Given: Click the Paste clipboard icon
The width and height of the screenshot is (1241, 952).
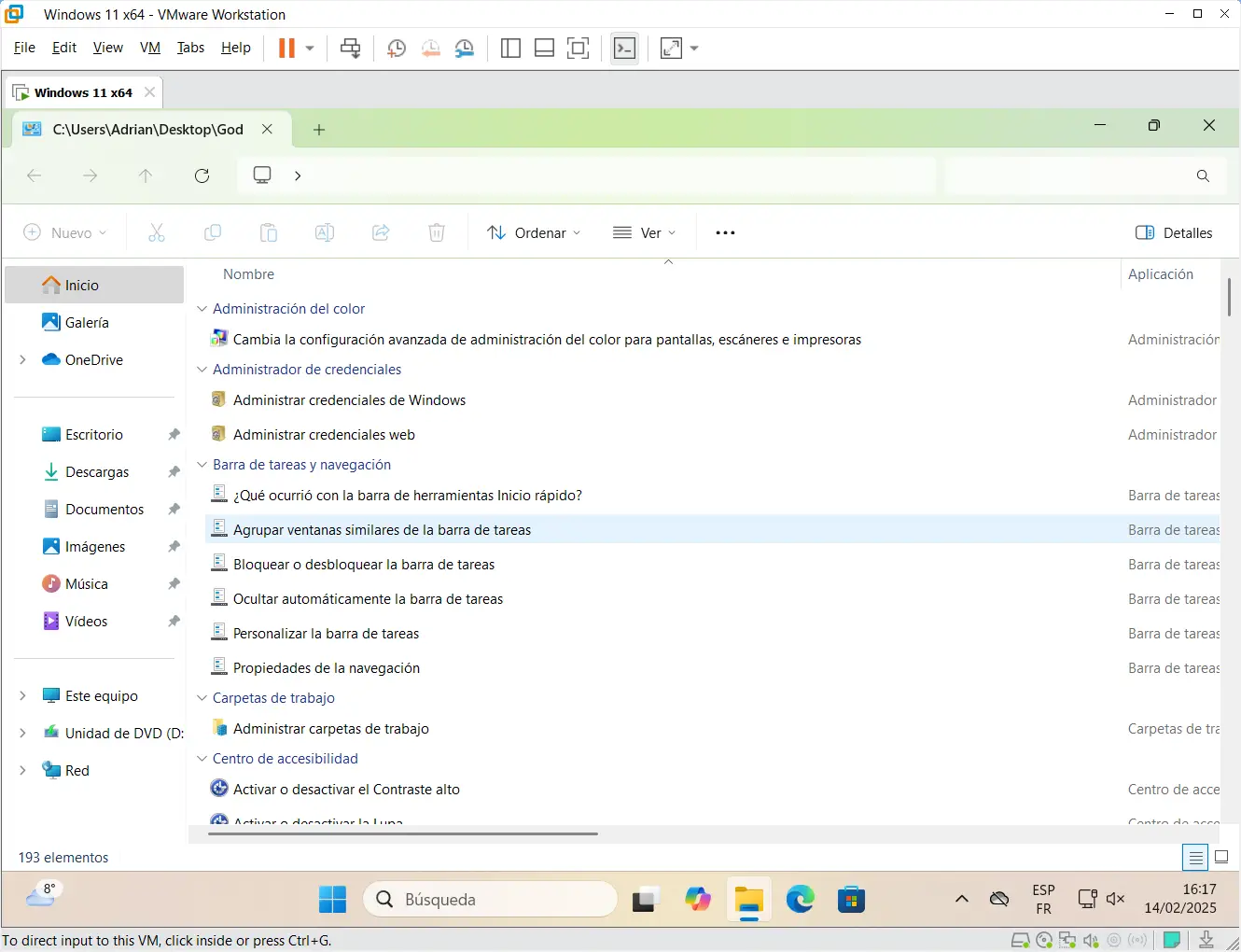Looking at the screenshot, I should click(269, 232).
